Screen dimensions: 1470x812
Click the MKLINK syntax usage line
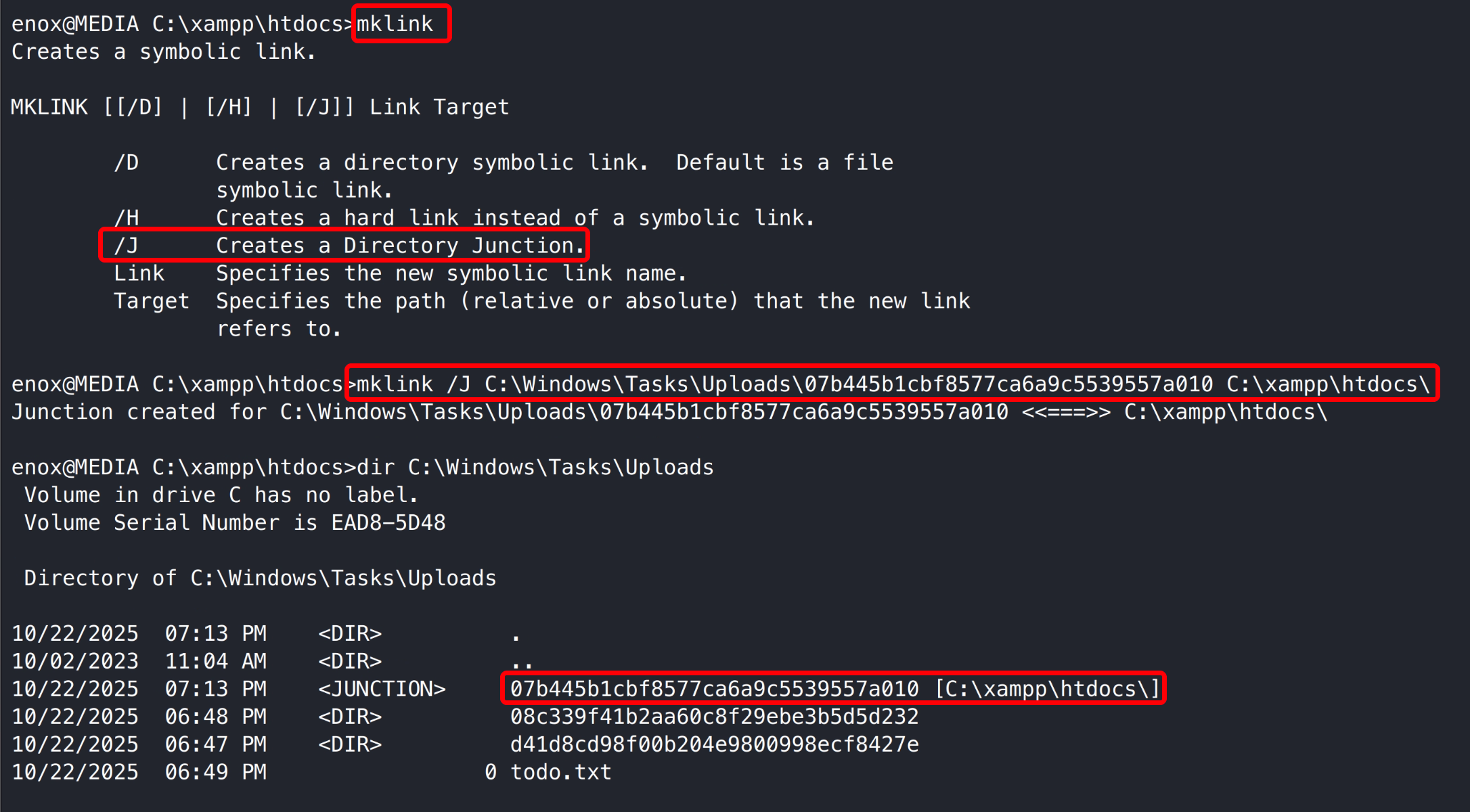(260, 107)
